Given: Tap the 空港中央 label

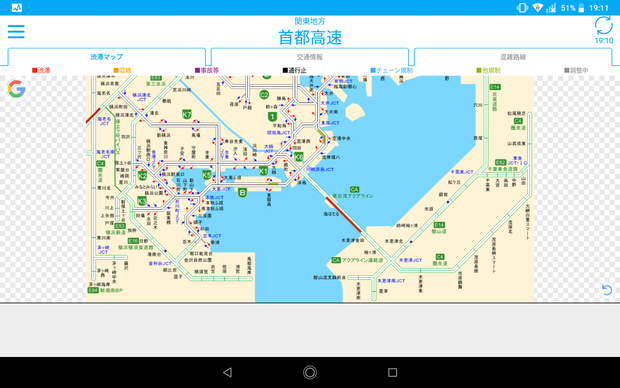Looking at the screenshot, I should coord(341,138).
